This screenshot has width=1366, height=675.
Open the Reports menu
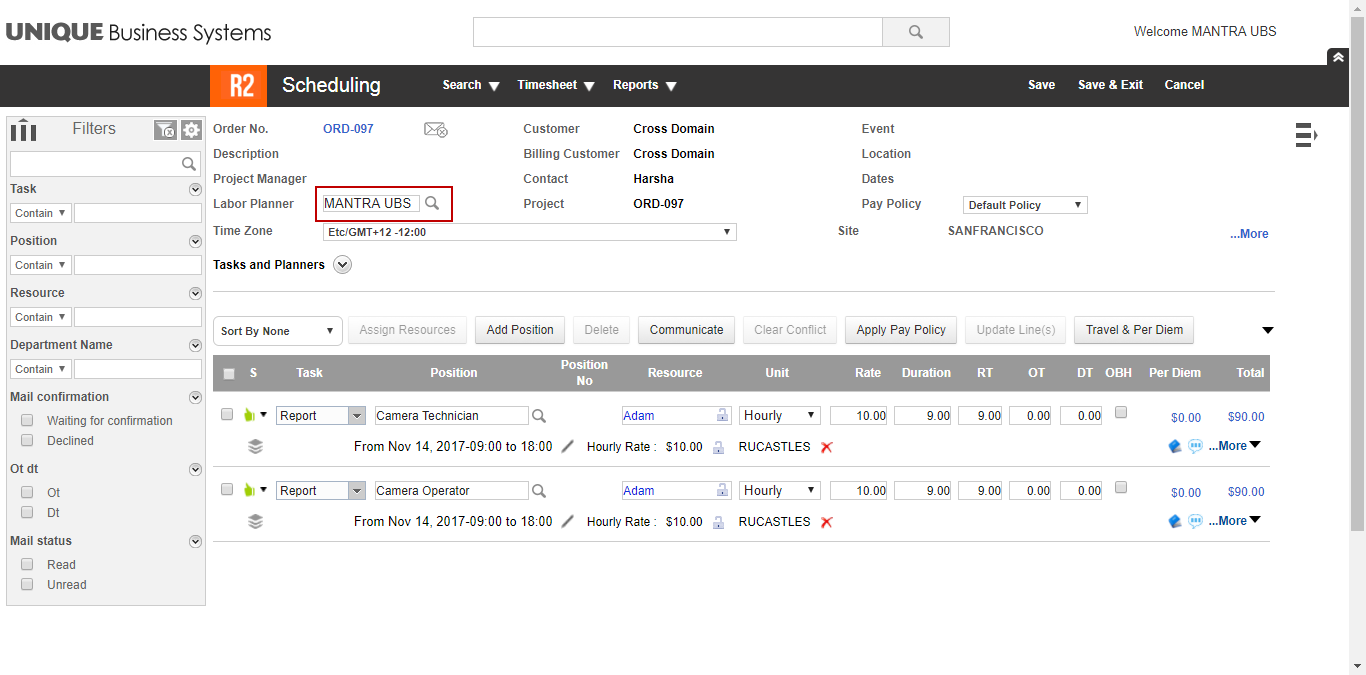click(643, 85)
